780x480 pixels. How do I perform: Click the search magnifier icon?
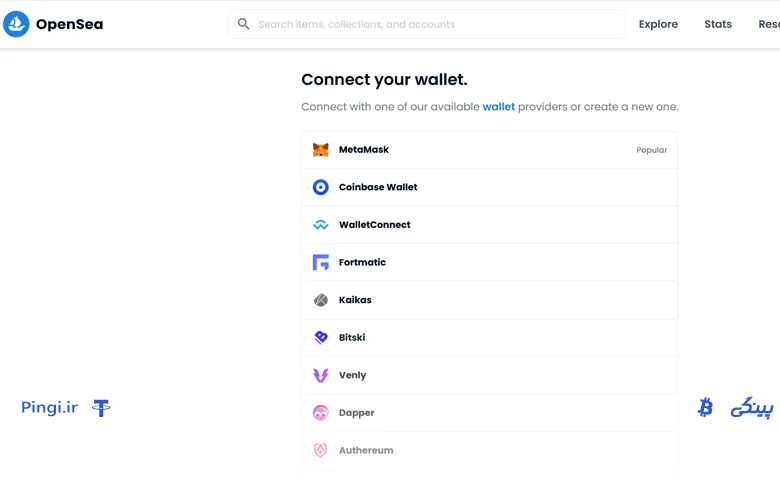[x=243, y=24]
